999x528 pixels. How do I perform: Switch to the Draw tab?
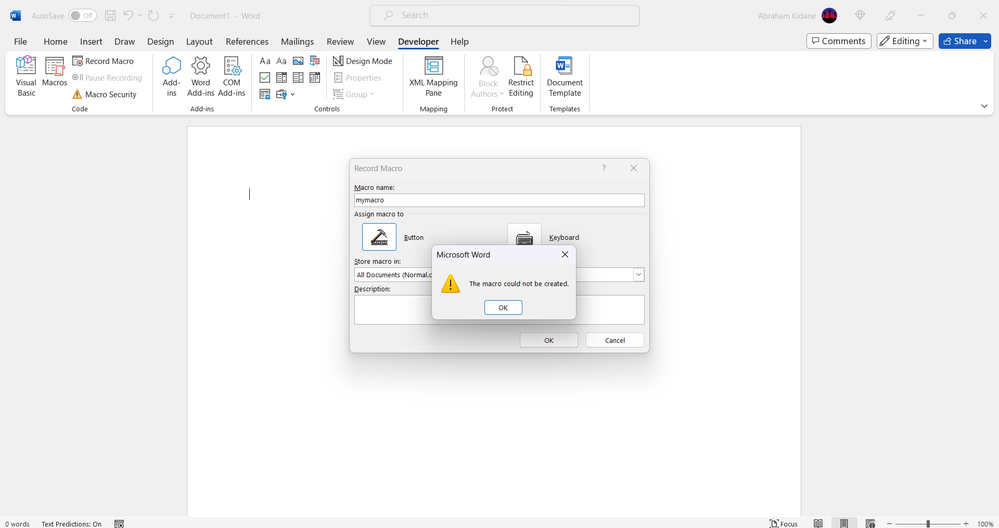coord(125,41)
